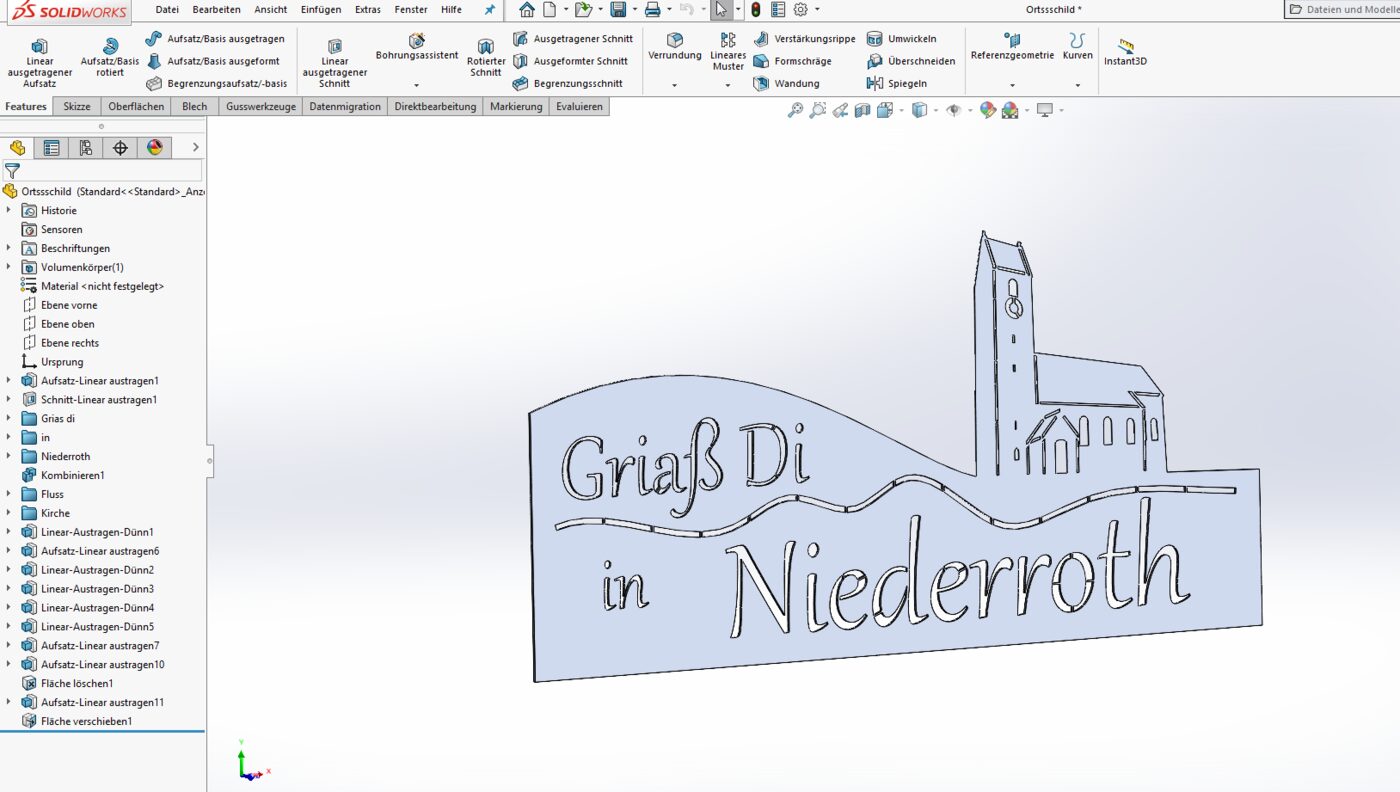This screenshot has height=792, width=1400.
Task: Expand the Historie folder
Action: pyautogui.click(x=9, y=210)
